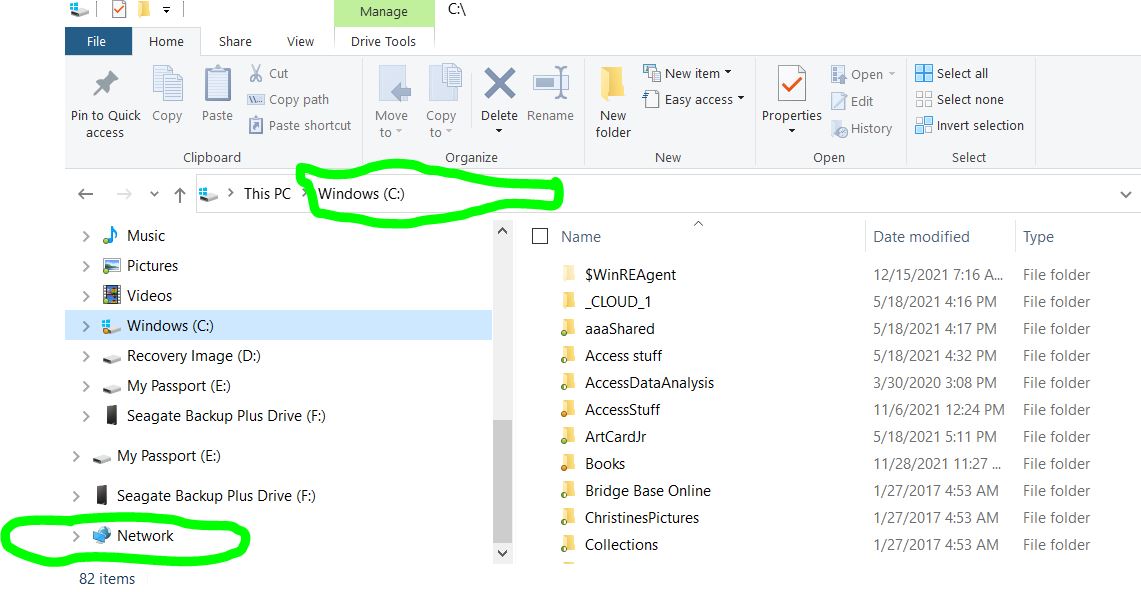Select the Collections folder
Viewport: 1141px width, 592px height.
pos(621,544)
